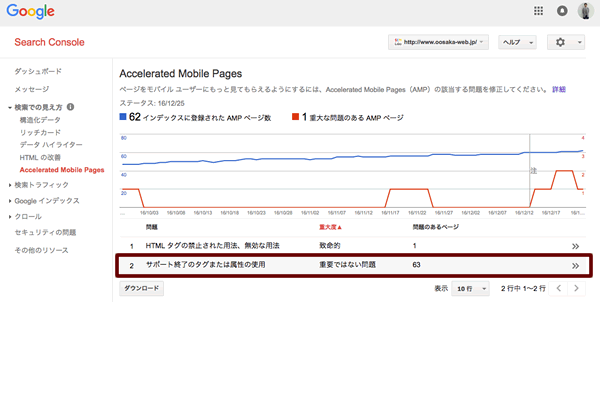Click the red critical issues legend square
Screen dimensions: 600x400
295,116
